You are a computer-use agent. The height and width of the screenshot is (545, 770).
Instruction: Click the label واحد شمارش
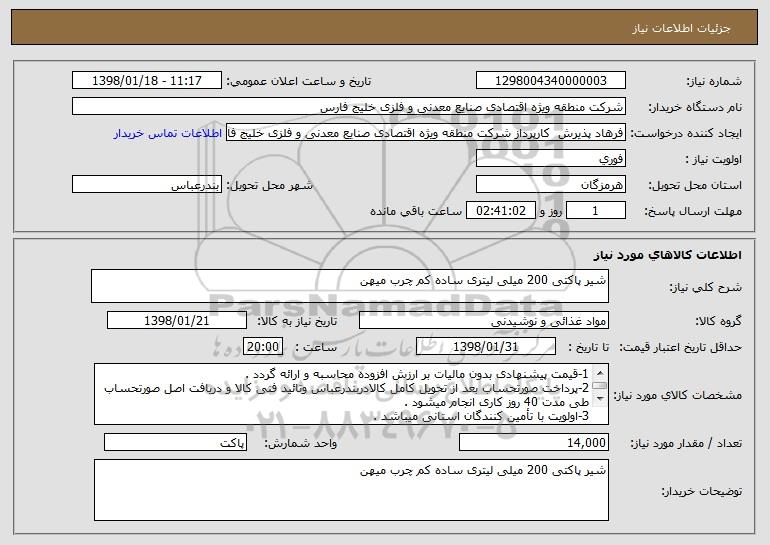(x=301, y=444)
